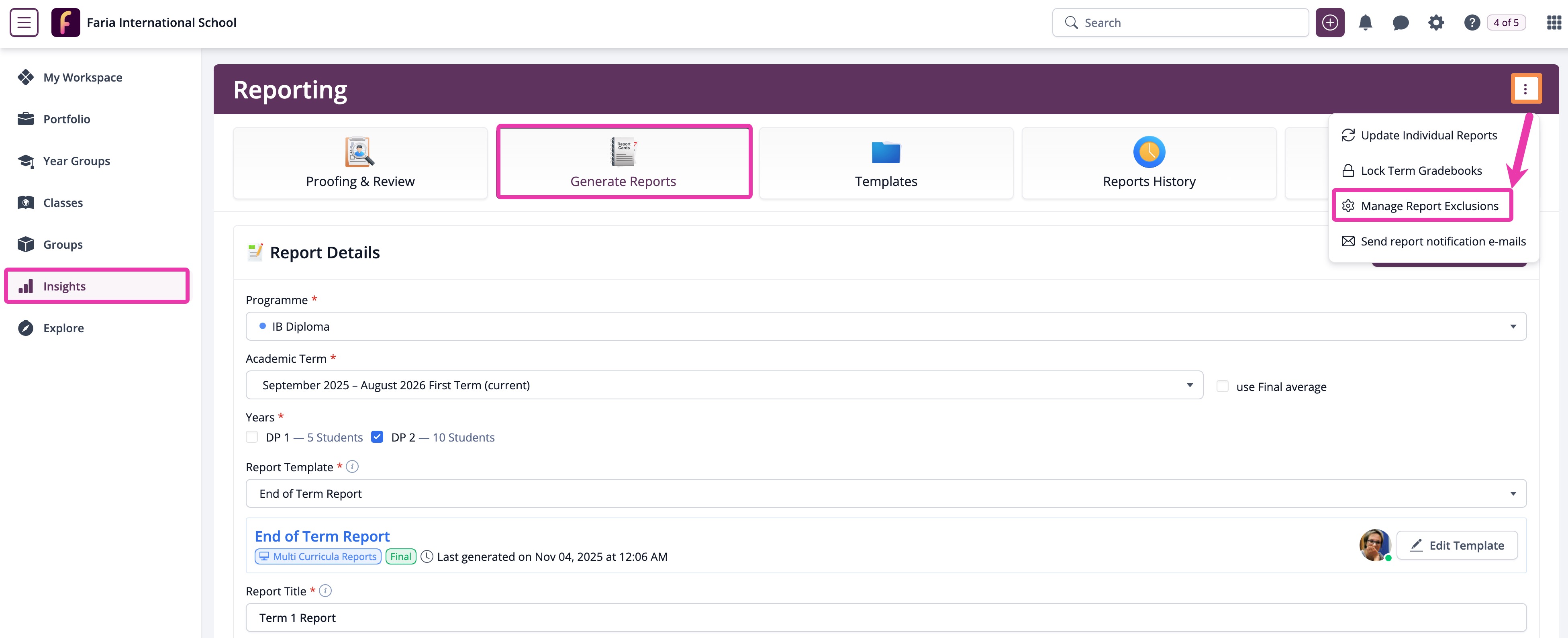Enable the DP 1 checkbox

coord(251,436)
